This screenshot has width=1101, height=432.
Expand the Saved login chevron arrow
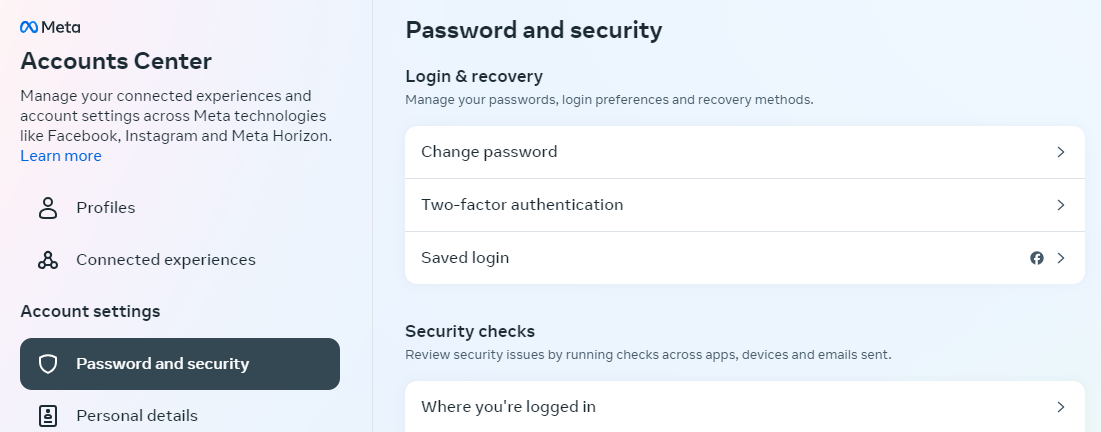[1061, 258]
